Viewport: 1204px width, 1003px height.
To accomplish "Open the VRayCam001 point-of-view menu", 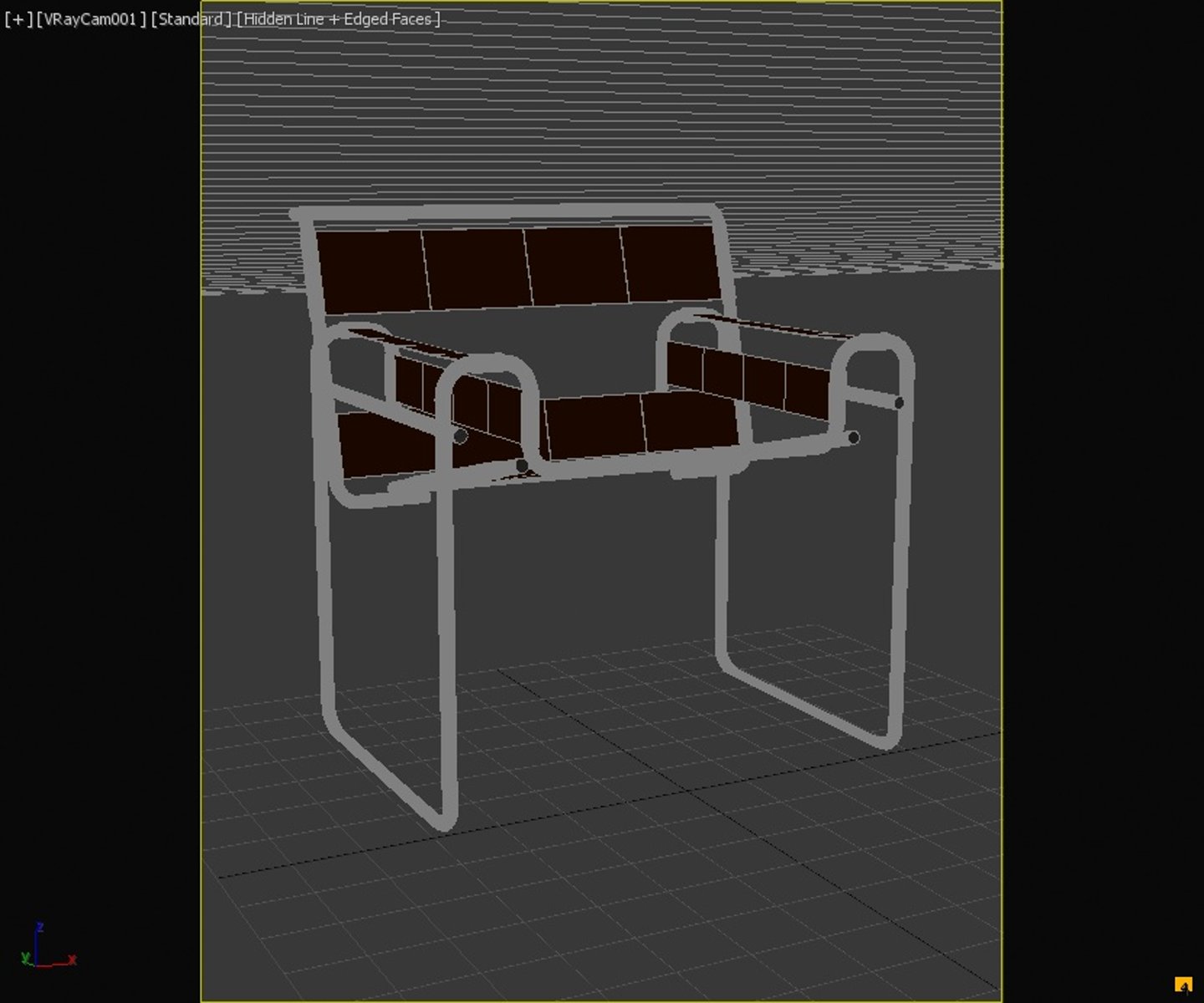I will click(91, 19).
